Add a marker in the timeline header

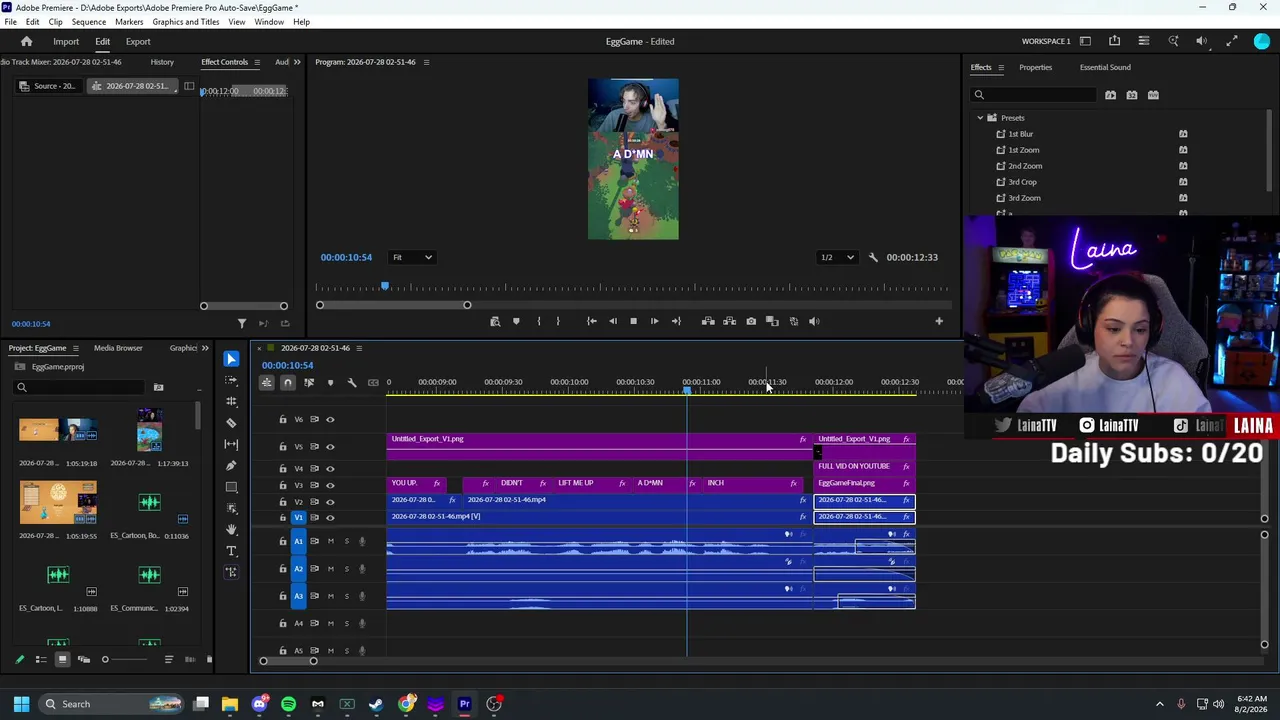click(330, 382)
